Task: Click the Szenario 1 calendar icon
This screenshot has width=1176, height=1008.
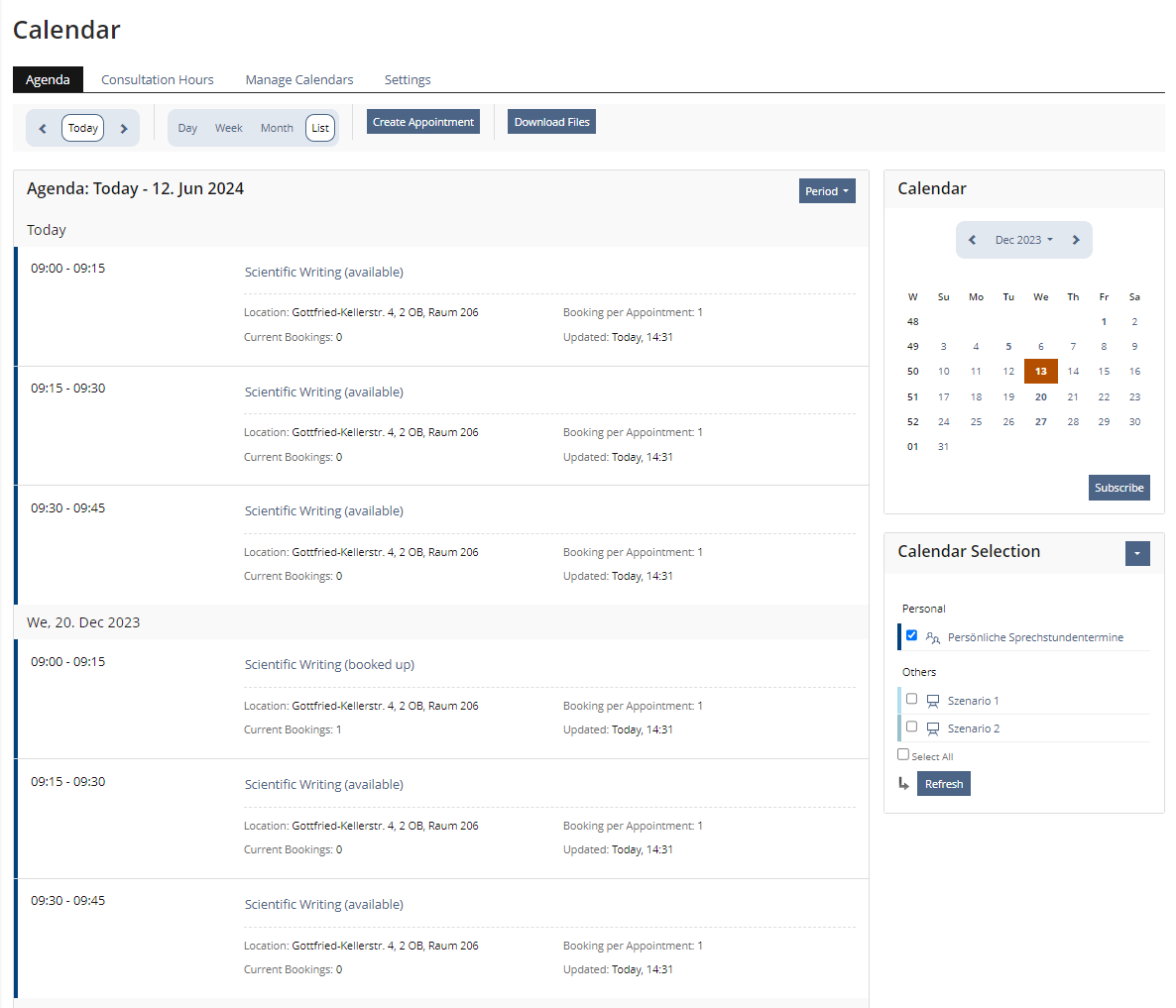Action: coord(932,701)
